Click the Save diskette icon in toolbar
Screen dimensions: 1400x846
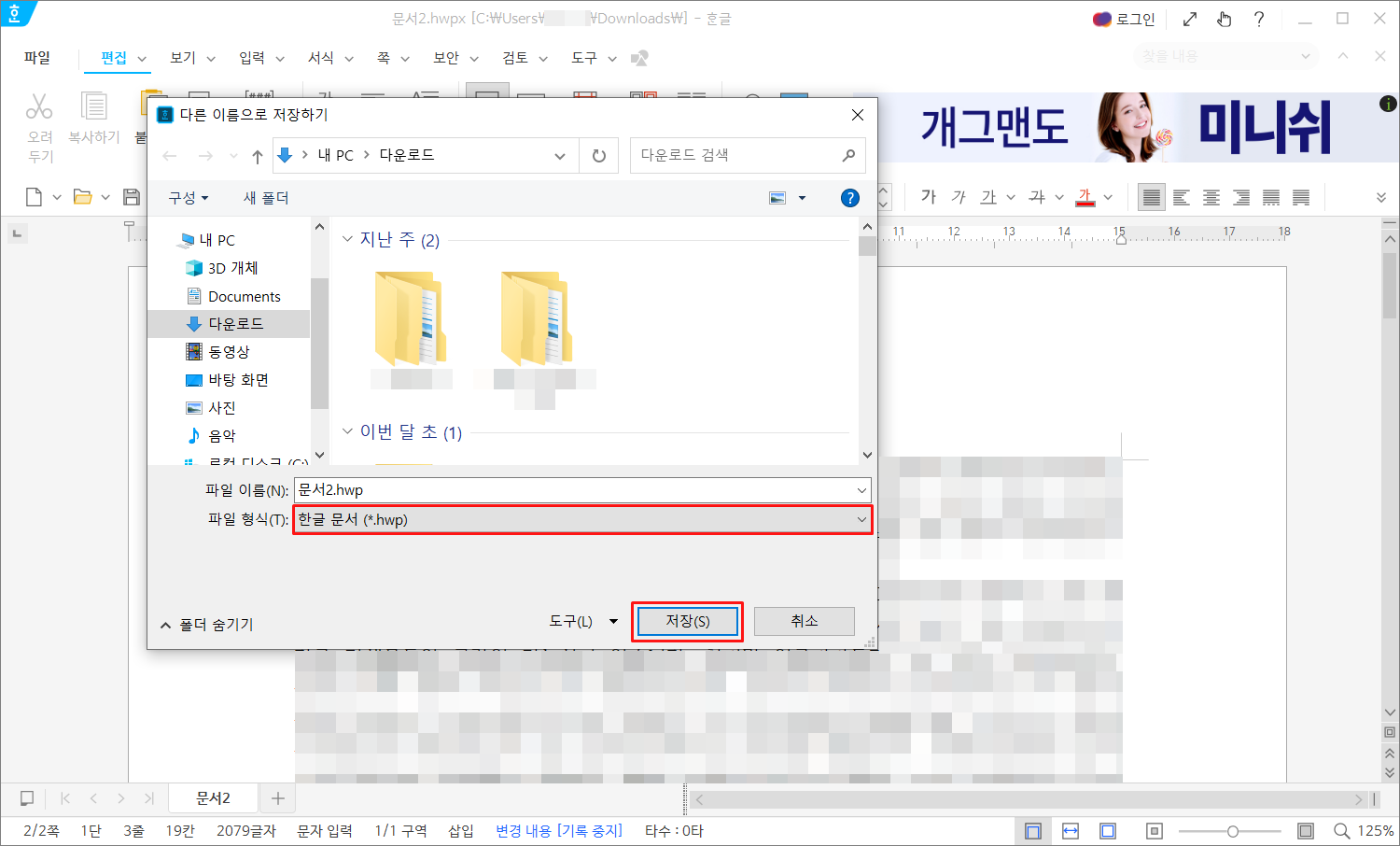(132, 197)
